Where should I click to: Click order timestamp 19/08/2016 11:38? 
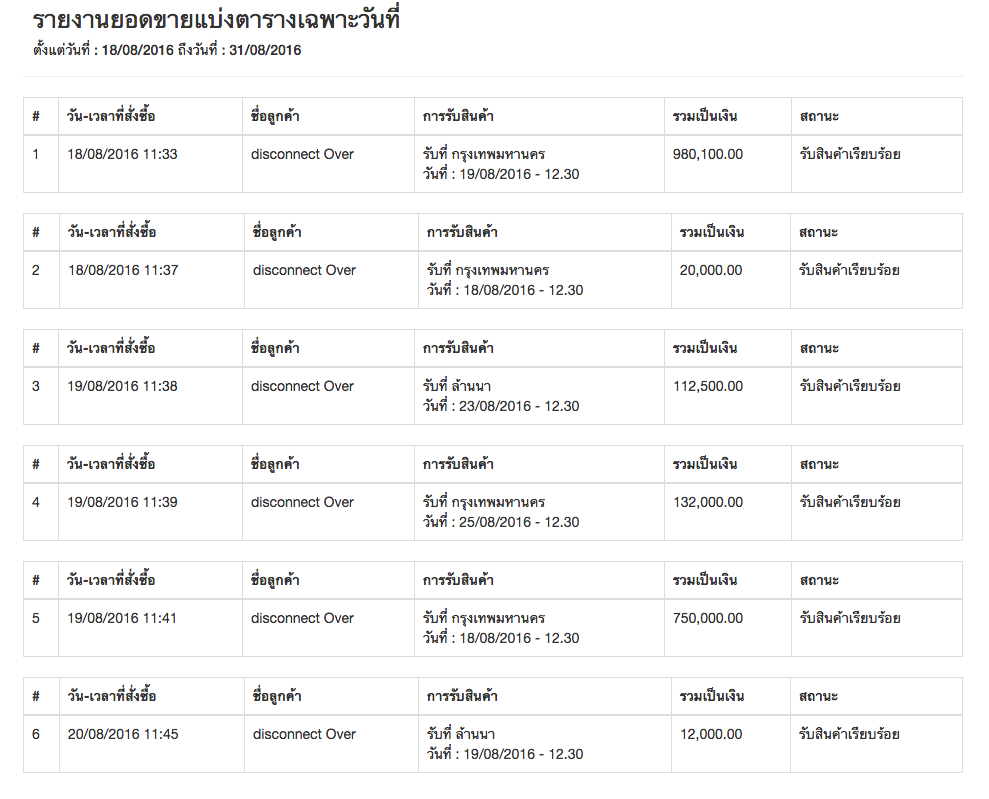click(x=122, y=386)
